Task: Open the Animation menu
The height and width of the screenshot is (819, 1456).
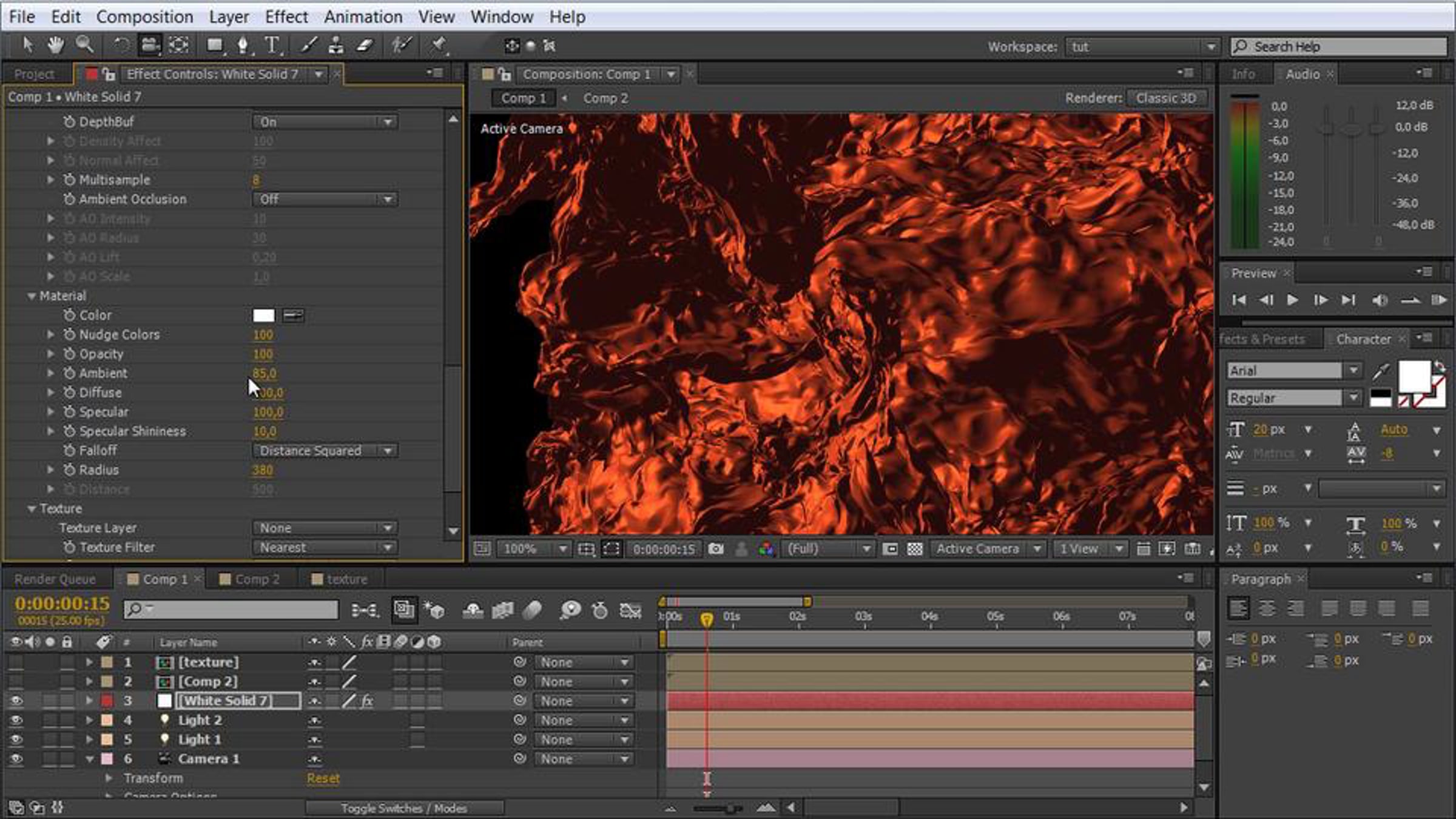Action: pyautogui.click(x=363, y=17)
